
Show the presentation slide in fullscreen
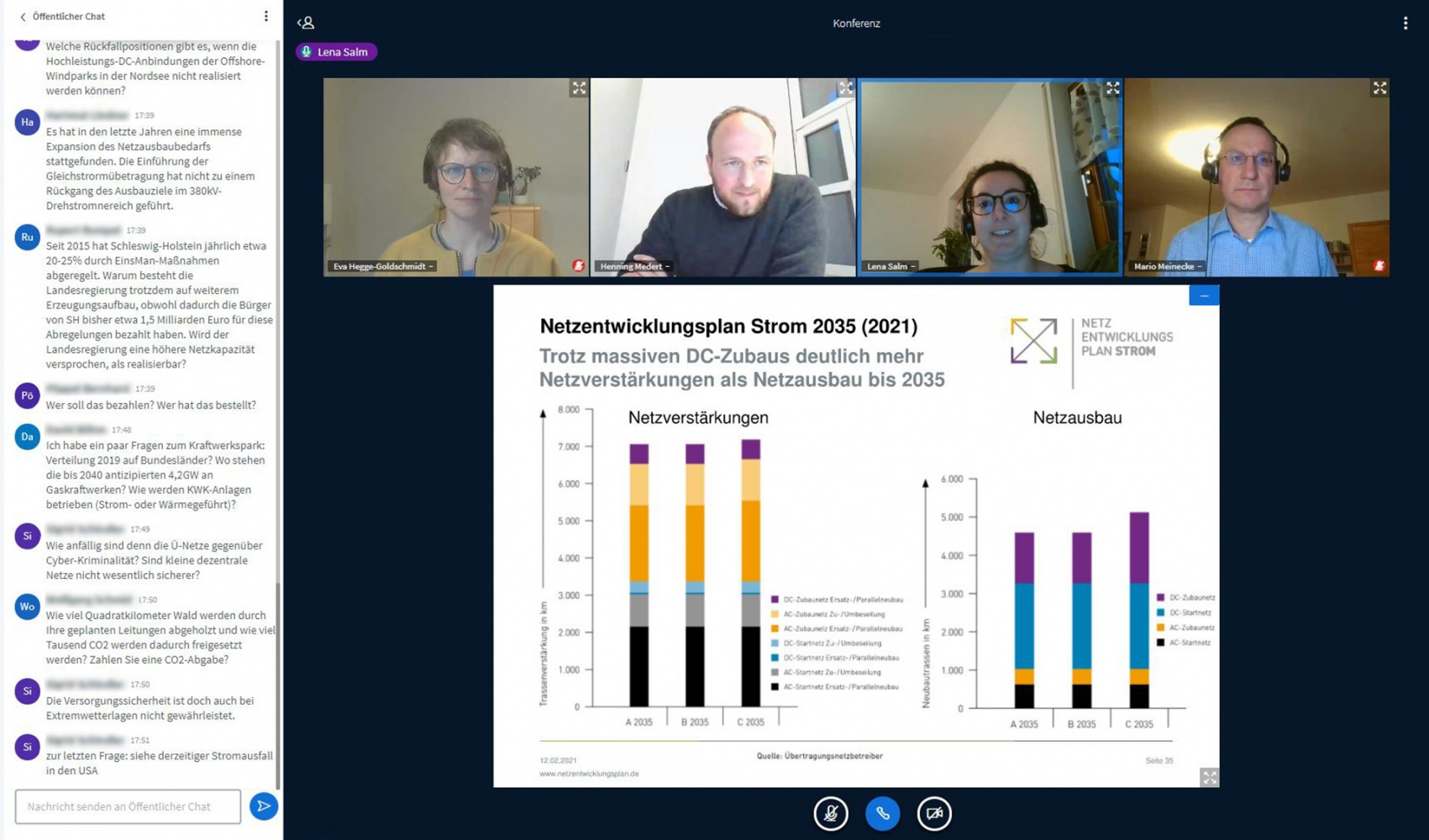click(x=1209, y=777)
